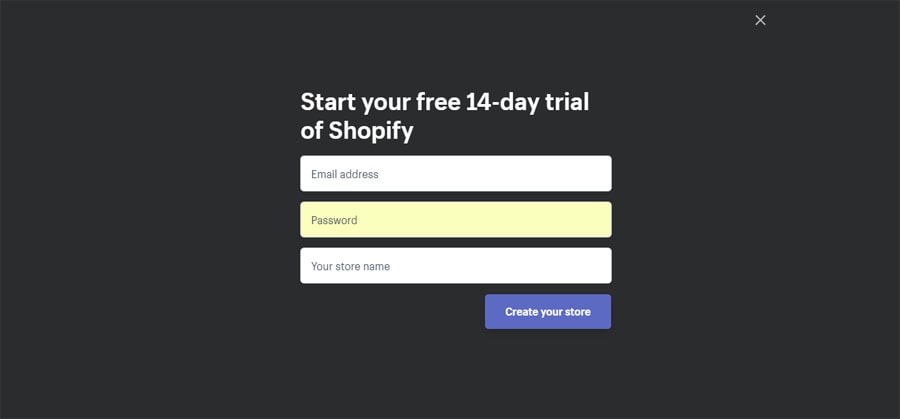The image size is (900, 419).
Task: Close the signup dialog with the X
Action: click(760, 20)
